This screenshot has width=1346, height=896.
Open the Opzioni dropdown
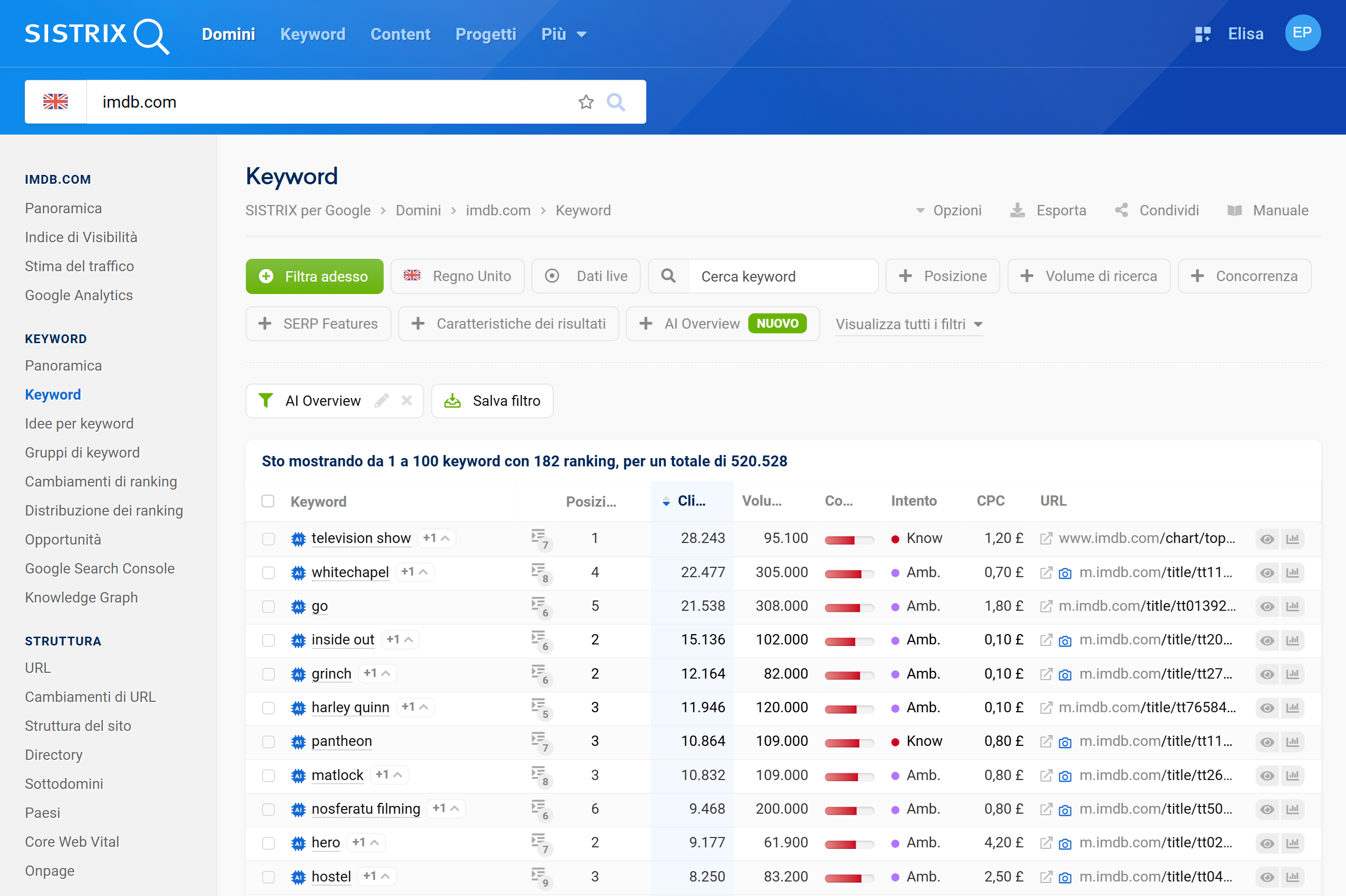pyautogui.click(x=948, y=210)
